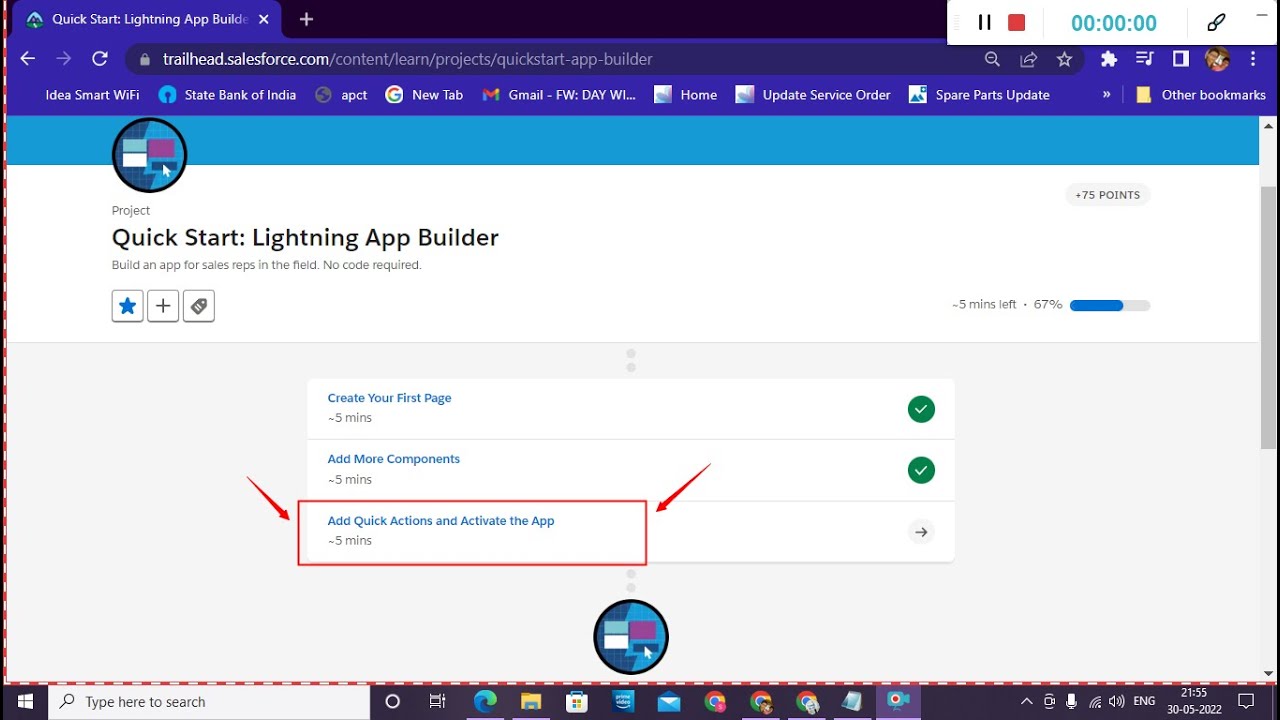The image size is (1280, 720).
Task: Click the share page icon in address bar
Action: (x=1028, y=59)
